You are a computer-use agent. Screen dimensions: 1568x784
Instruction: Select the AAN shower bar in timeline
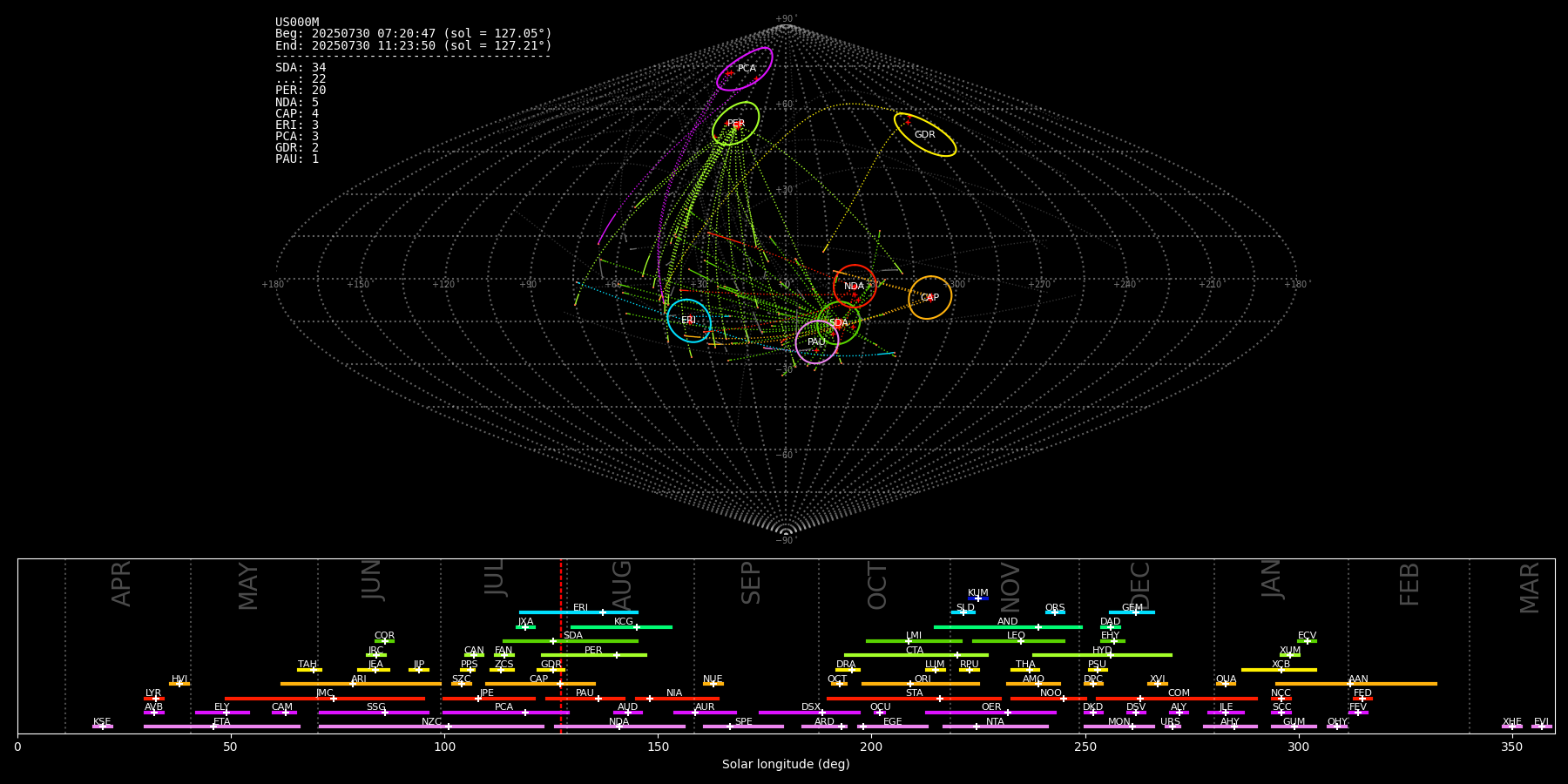pos(1356,684)
